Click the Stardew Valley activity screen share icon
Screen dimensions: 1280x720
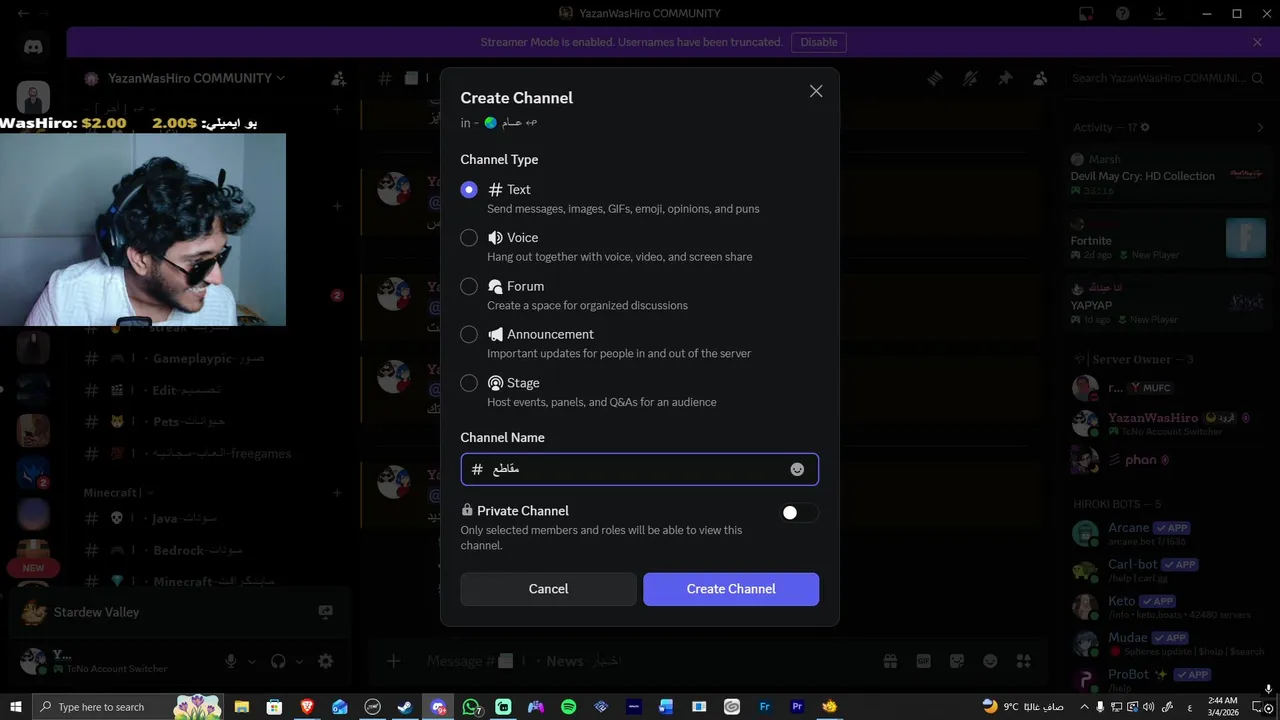pyautogui.click(x=325, y=611)
